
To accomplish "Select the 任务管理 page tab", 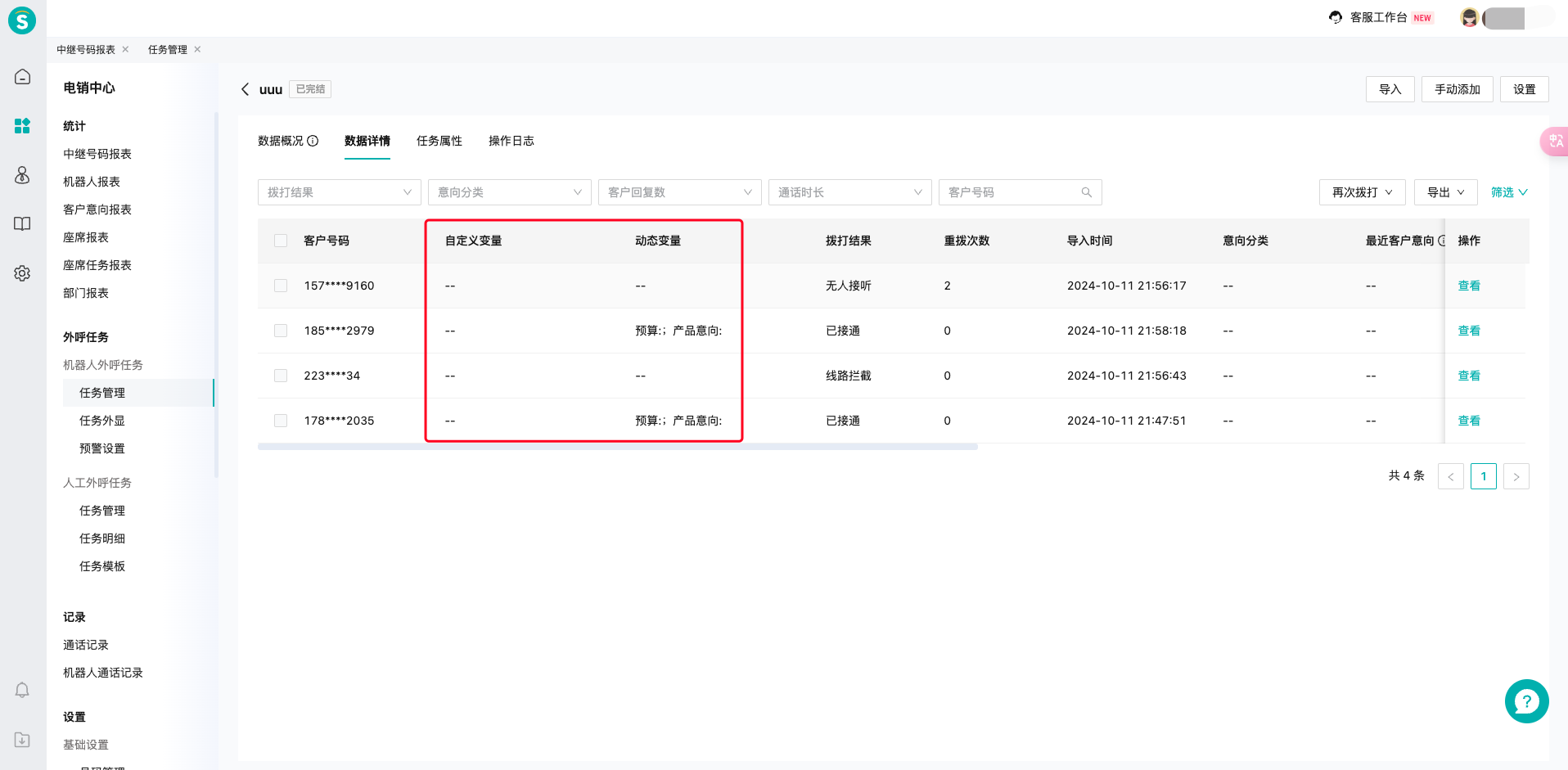I will (x=168, y=50).
